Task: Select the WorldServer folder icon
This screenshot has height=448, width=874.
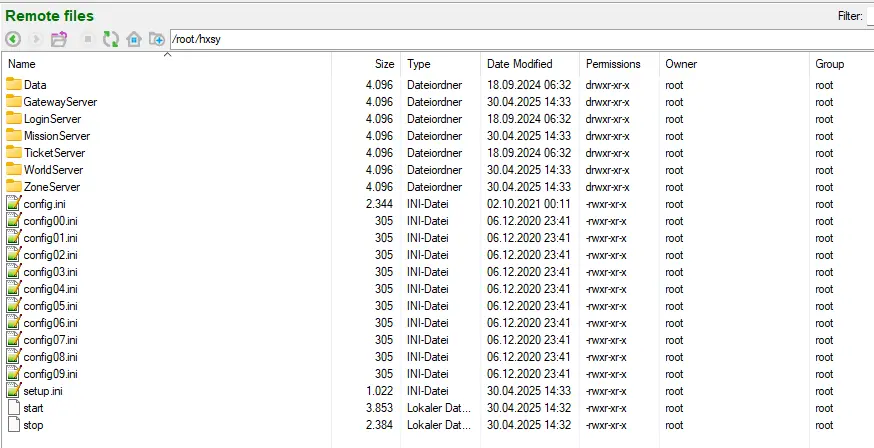Action: pyautogui.click(x=14, y=169)
